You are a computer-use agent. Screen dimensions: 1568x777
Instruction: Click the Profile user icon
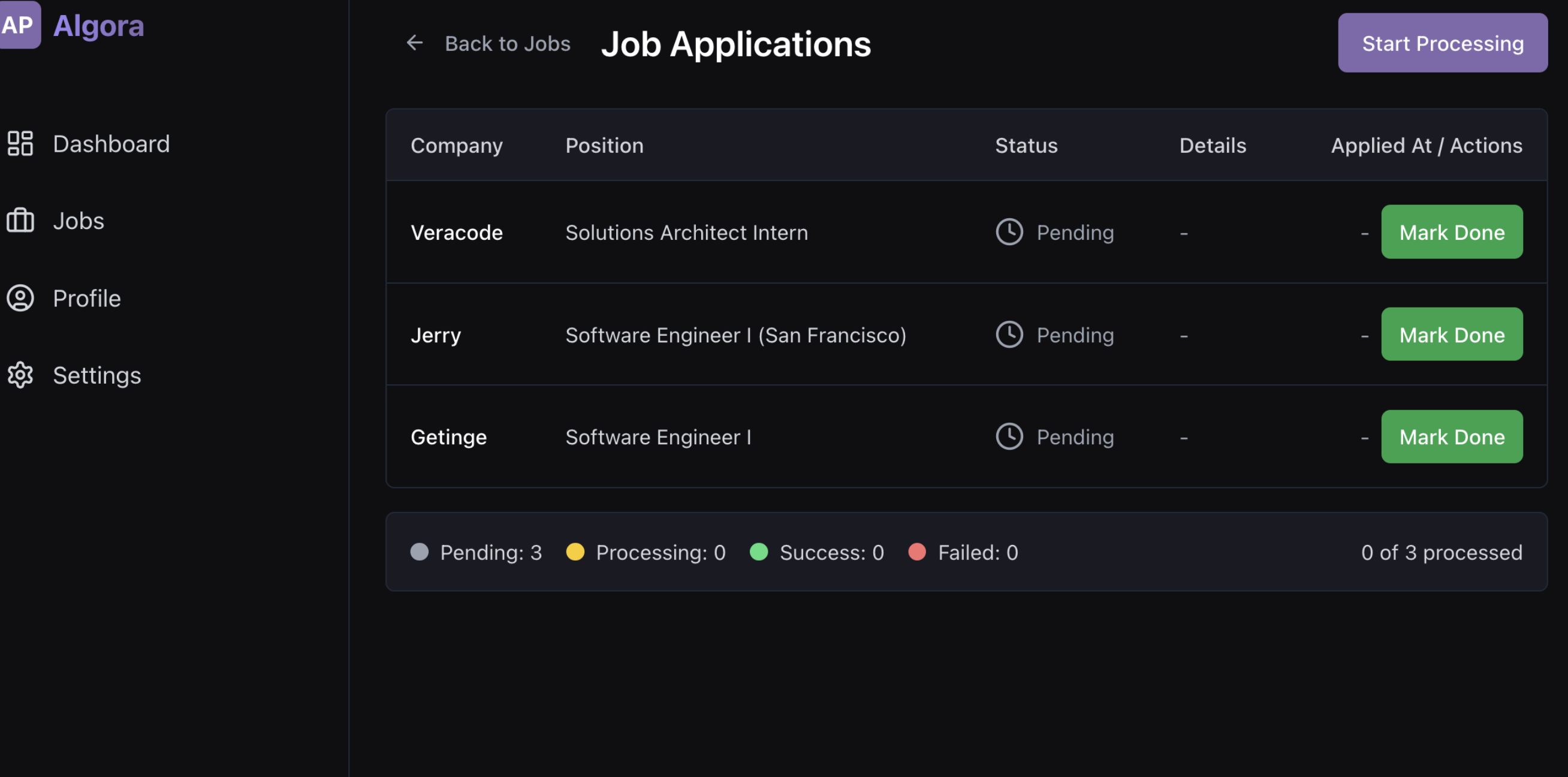20,299
